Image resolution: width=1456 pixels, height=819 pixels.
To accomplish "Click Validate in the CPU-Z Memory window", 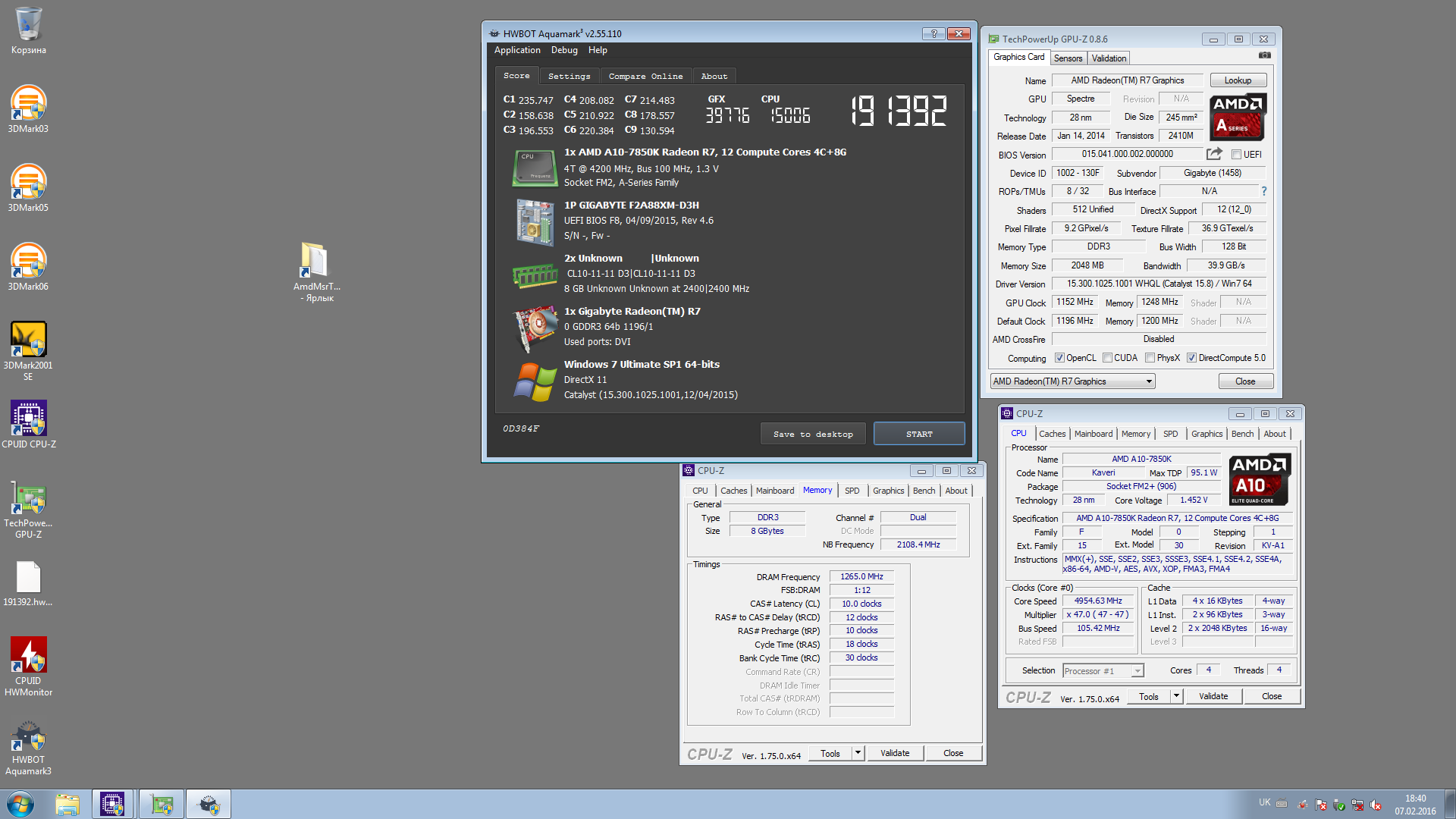I will (895, 753).
